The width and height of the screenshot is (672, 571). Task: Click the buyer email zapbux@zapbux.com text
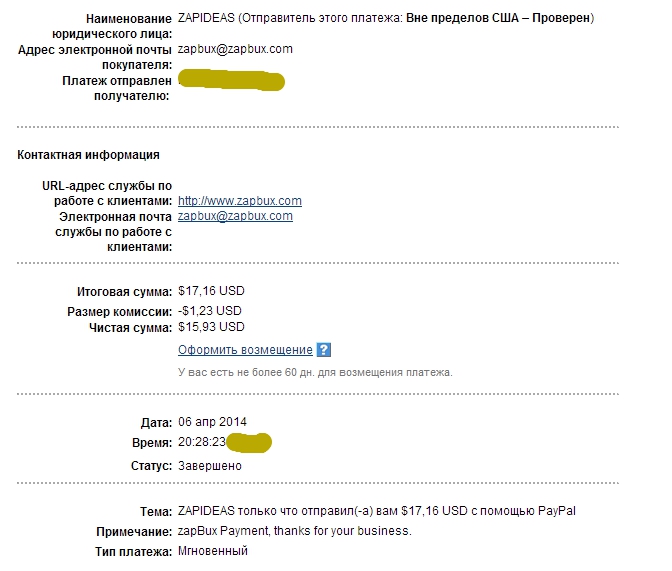pos(235,49)
